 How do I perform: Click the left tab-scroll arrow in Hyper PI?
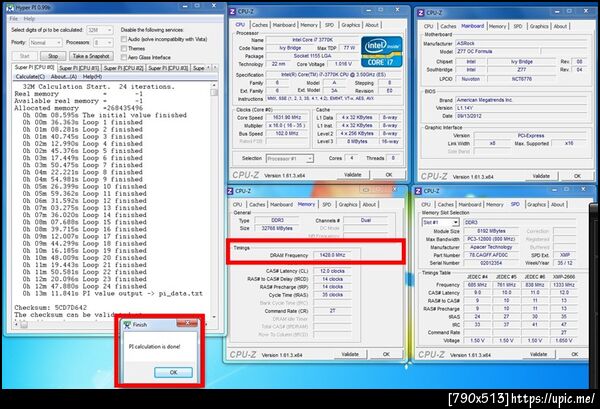pos(208,67)
